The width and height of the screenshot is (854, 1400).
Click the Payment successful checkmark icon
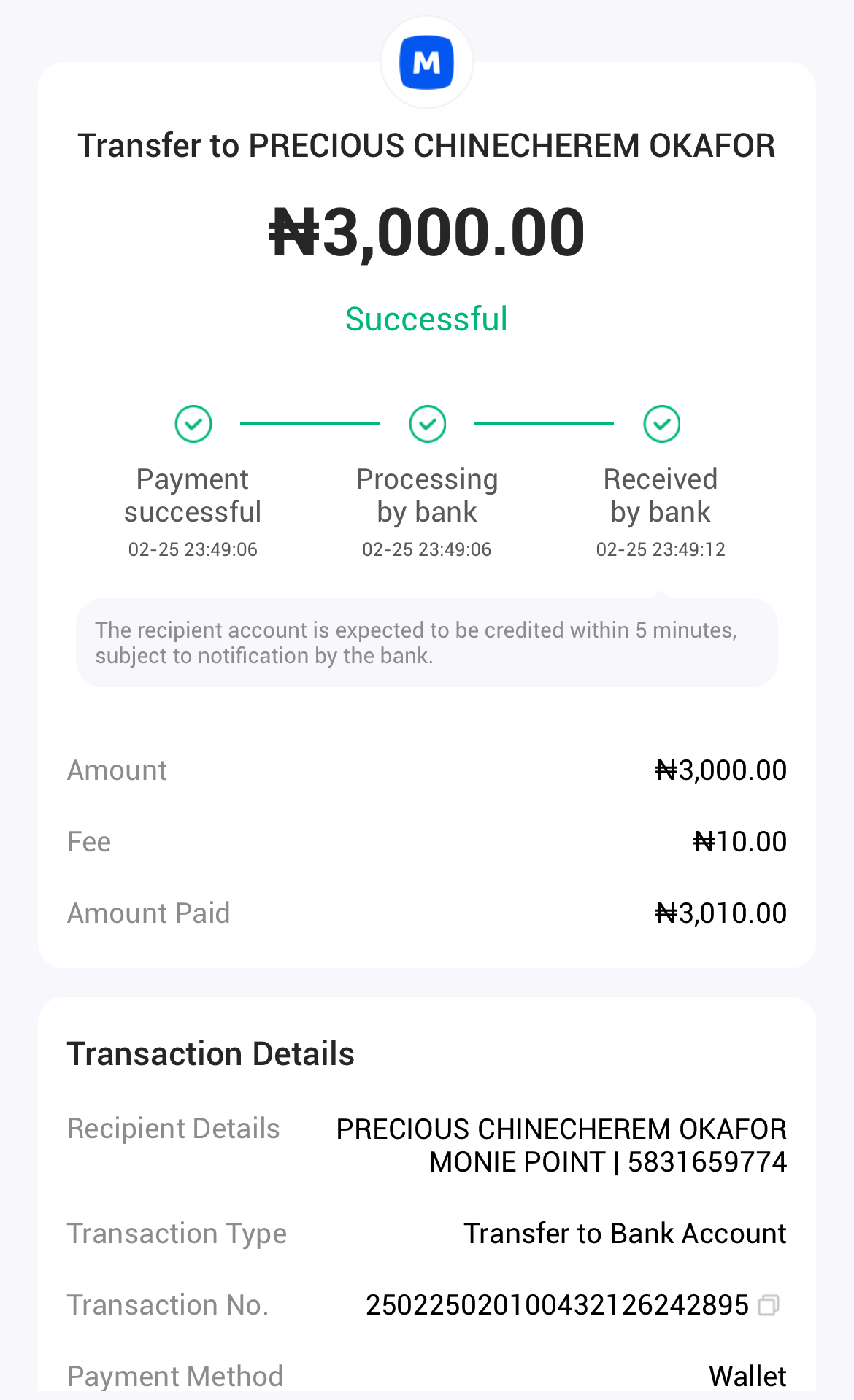193,424
